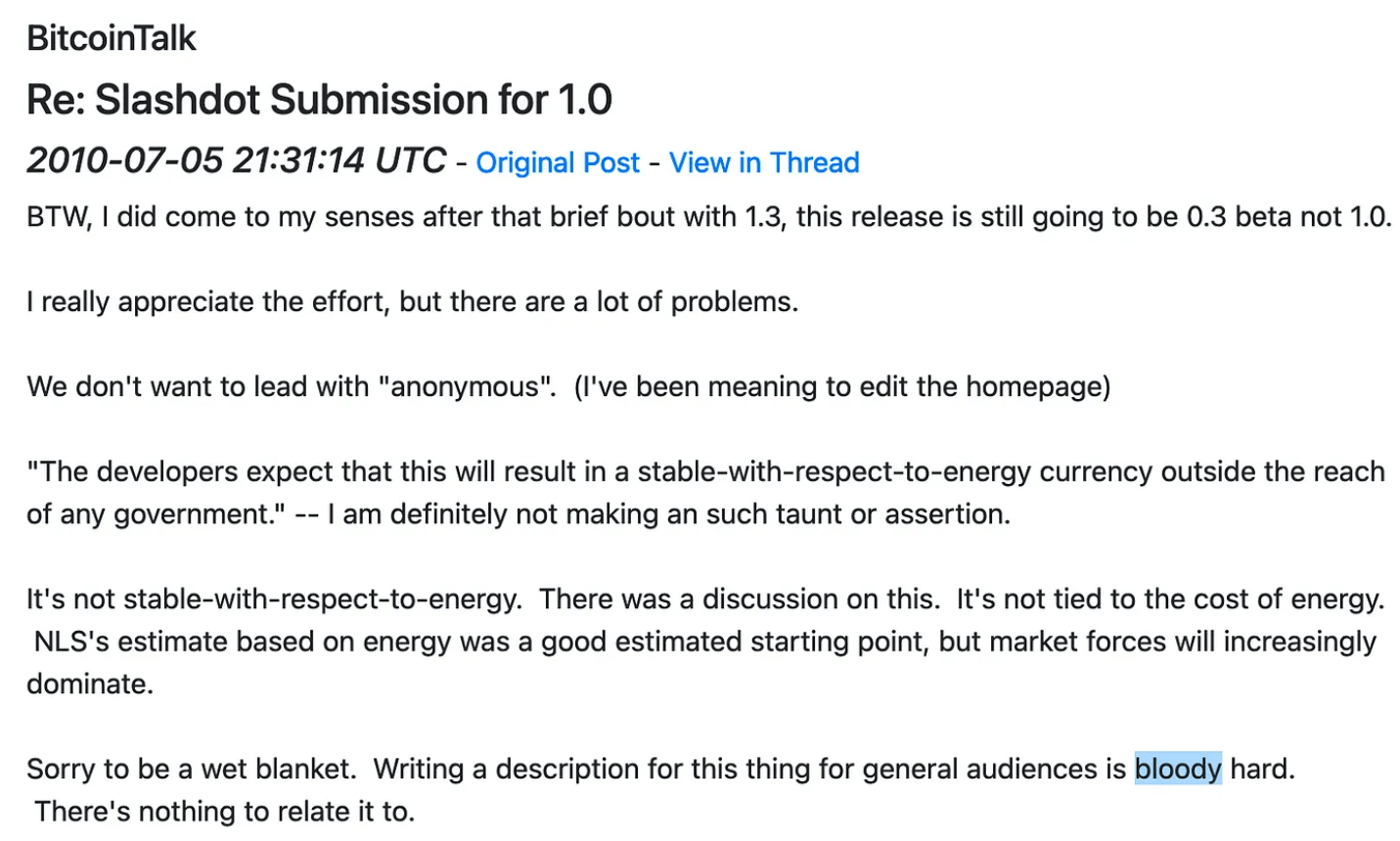Click "It's not tied to the cost of energy."
This screenshot has height=841, width=1400.
click(x=1170, y=598)
